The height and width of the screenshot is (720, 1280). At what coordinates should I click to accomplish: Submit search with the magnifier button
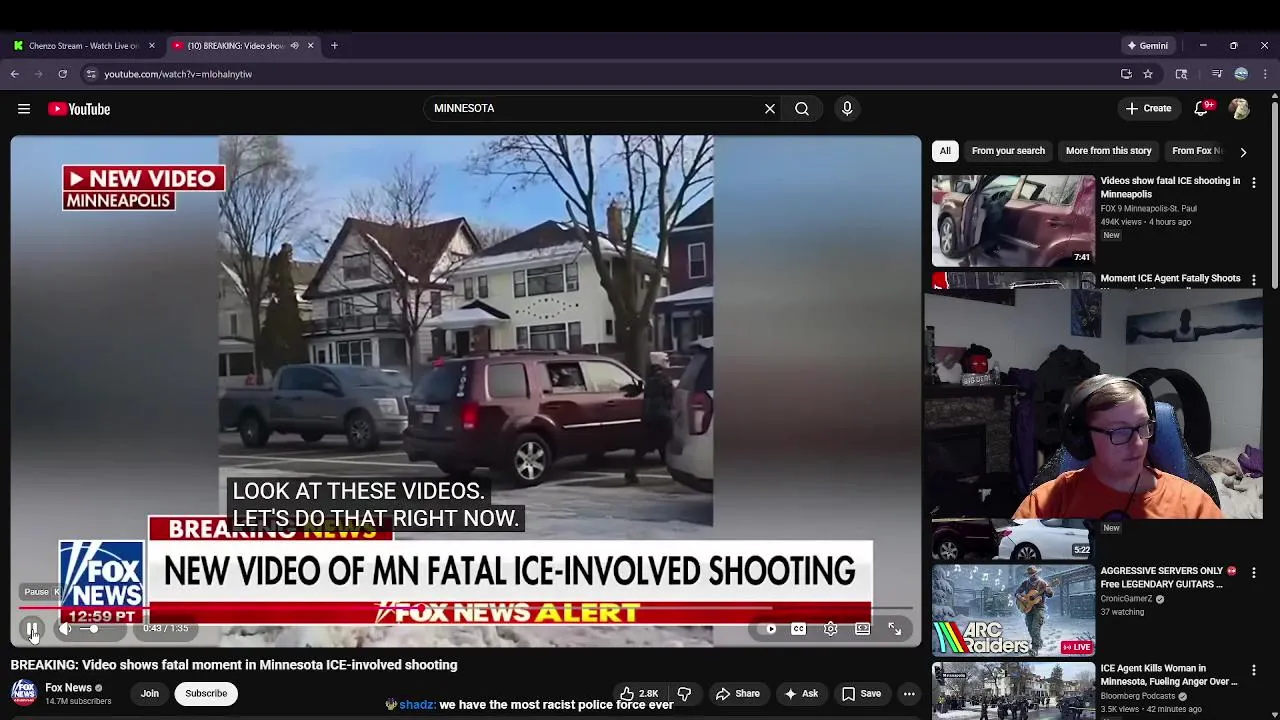[802, 109]
